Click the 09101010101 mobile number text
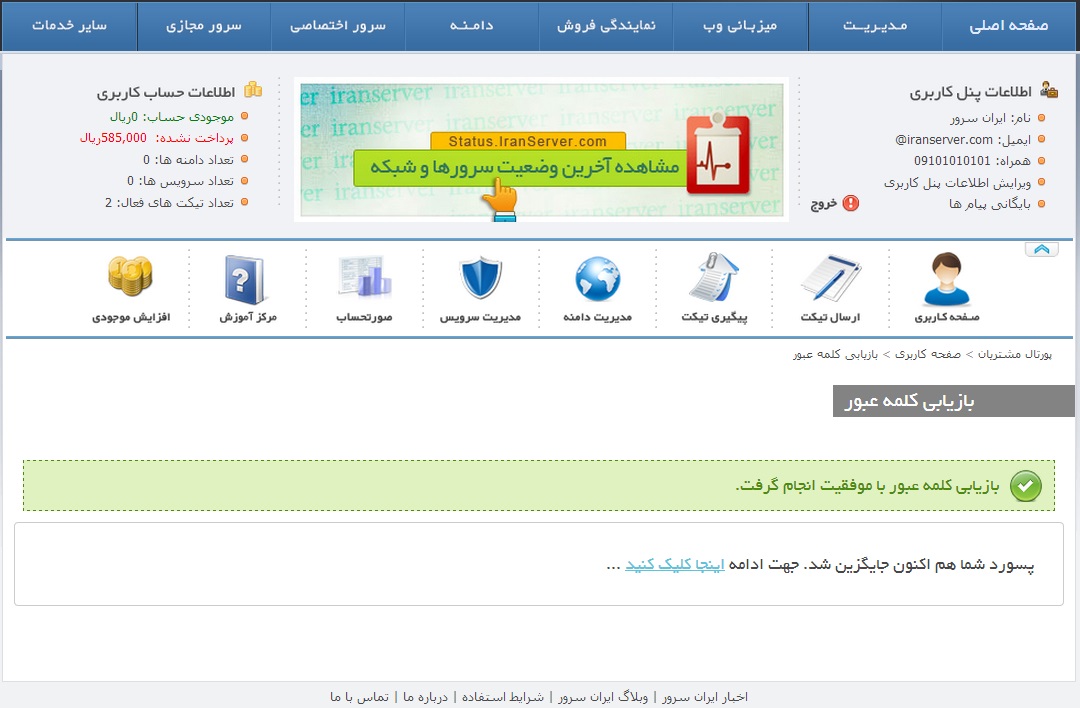 pyautogui.click(x=952, y=160)
